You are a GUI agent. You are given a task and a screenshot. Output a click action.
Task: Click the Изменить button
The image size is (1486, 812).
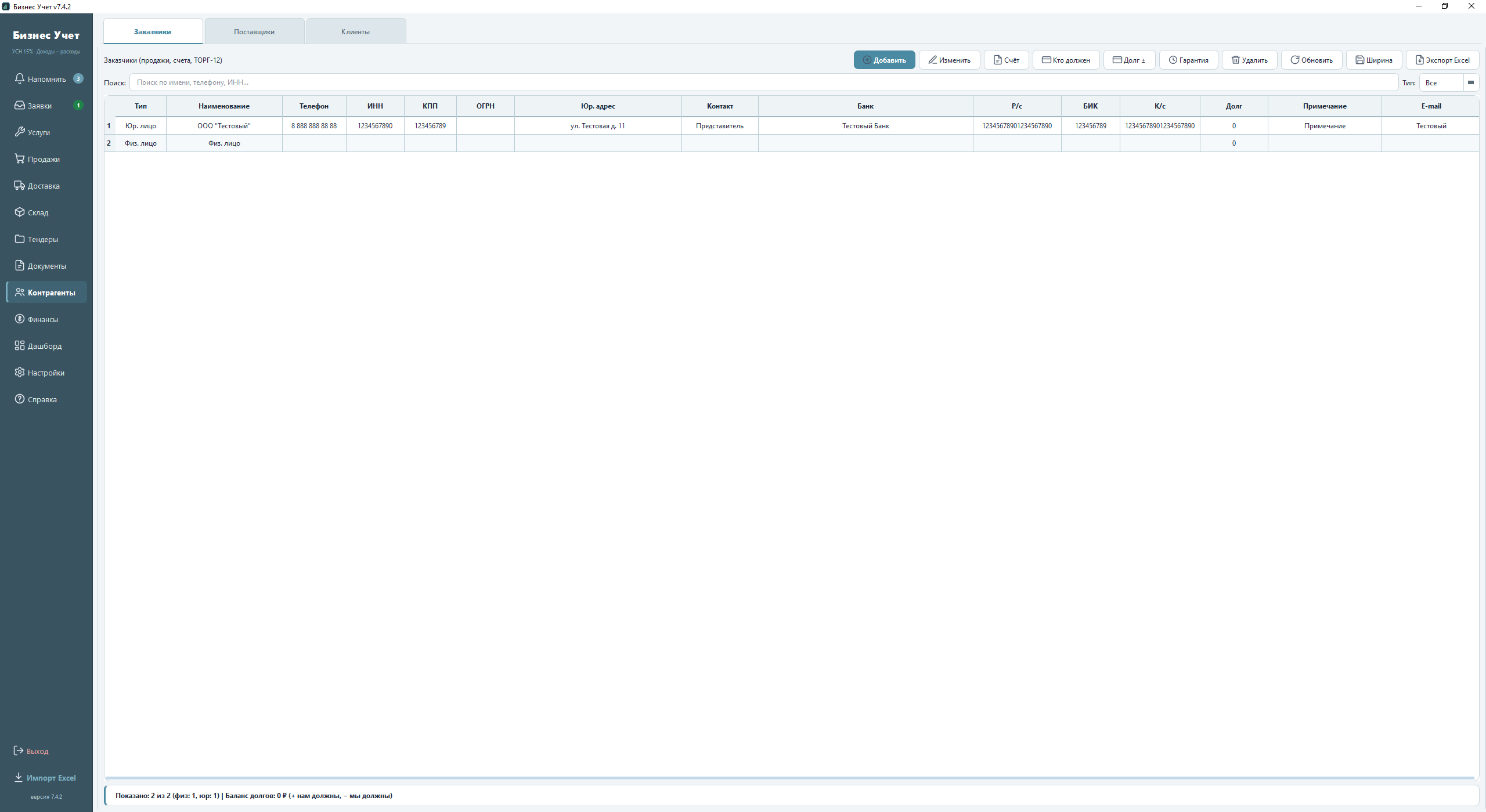949,60
